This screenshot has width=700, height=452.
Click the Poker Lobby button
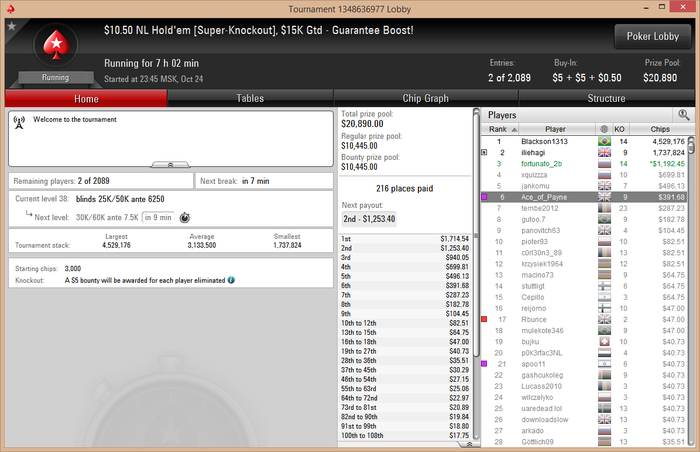(653, 36)
